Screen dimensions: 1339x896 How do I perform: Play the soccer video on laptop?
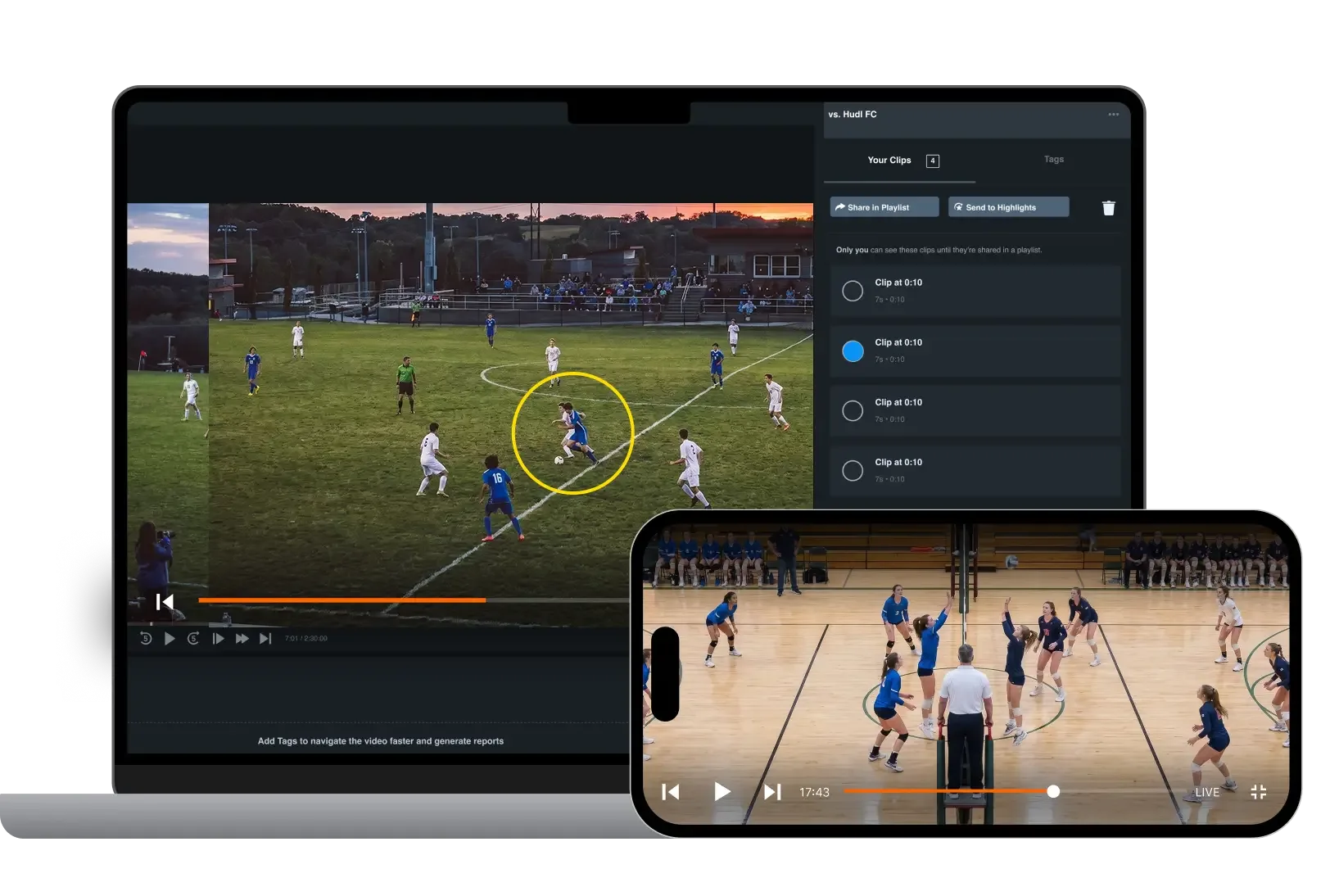pyautogui.click(x=170, y=638)
